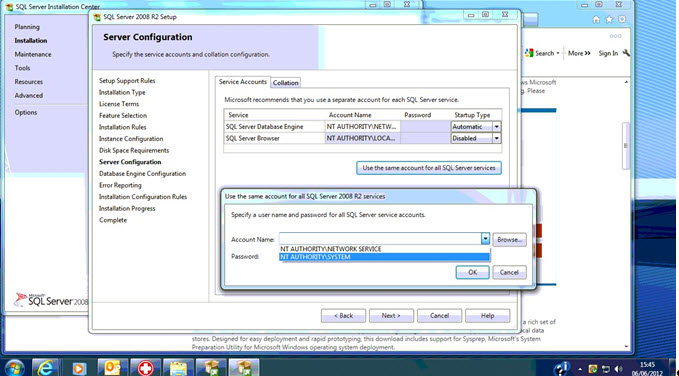This screenshot has width=679, height=376.
Task: Choose NT AUTHORITY\NETWORK SERVICE from the list
Action: [385, 249]
